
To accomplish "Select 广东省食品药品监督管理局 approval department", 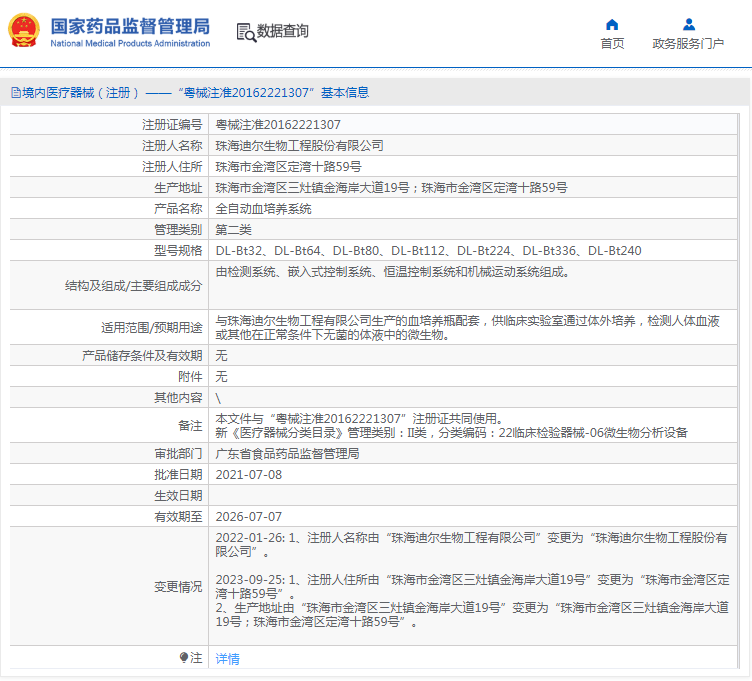I will [x=287, y=454].
